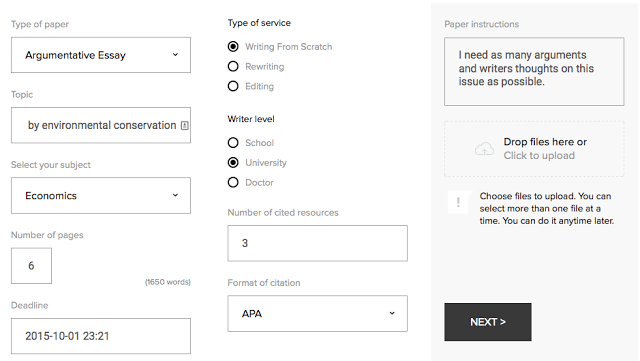This screenshot has height=361, width=640.
Task: Edit the Number of cited resources field
Action: click(318, 243)
